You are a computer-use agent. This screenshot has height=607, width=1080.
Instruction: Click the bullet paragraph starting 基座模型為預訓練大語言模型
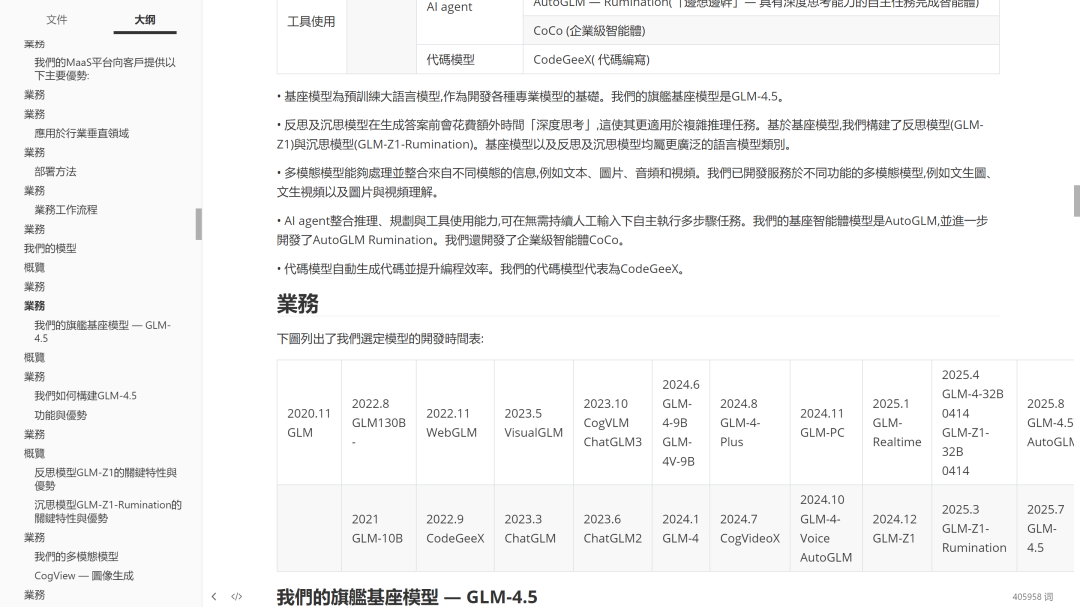[532, 96]
